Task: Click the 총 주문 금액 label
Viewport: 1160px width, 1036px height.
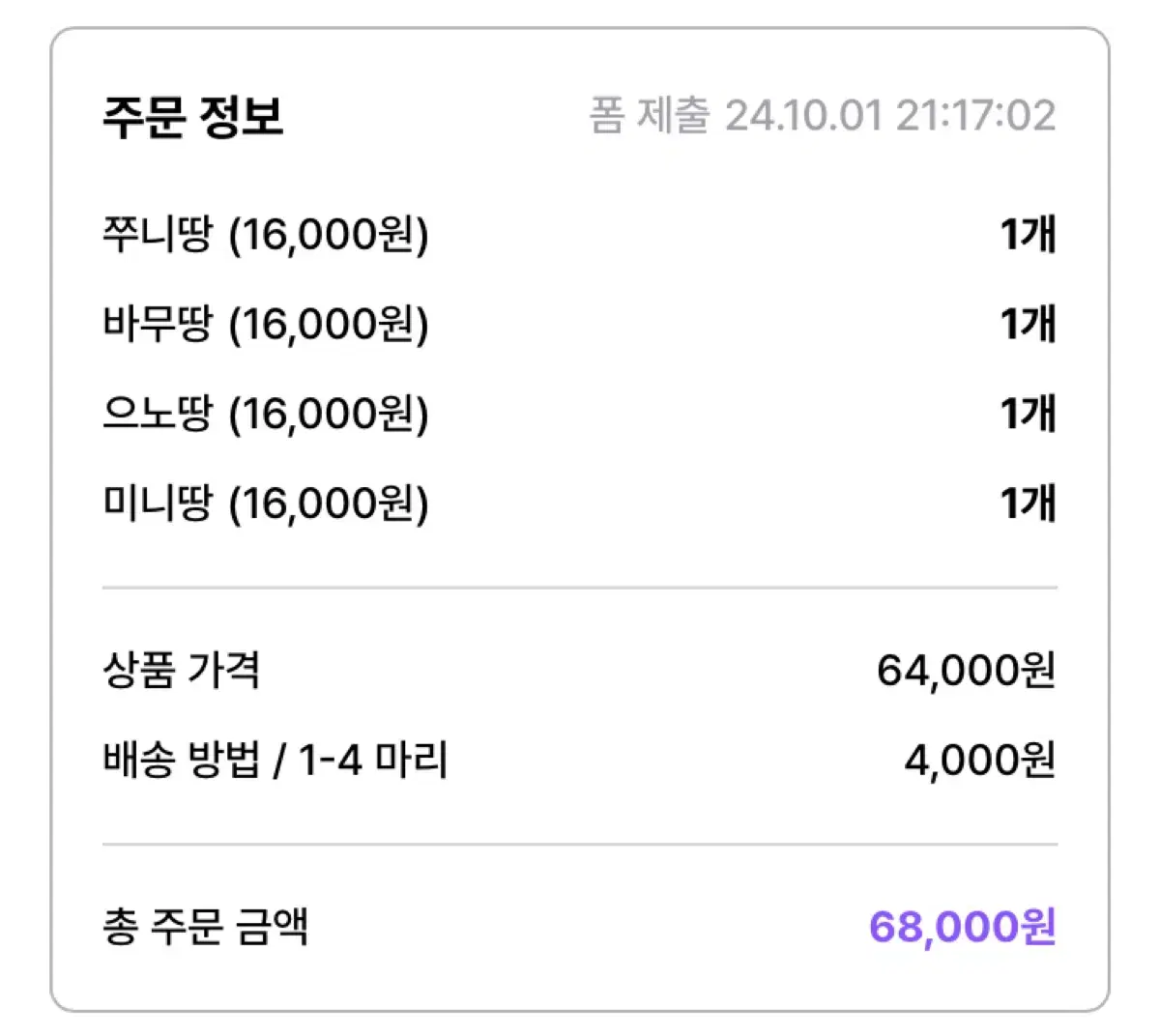Action: 206,927
